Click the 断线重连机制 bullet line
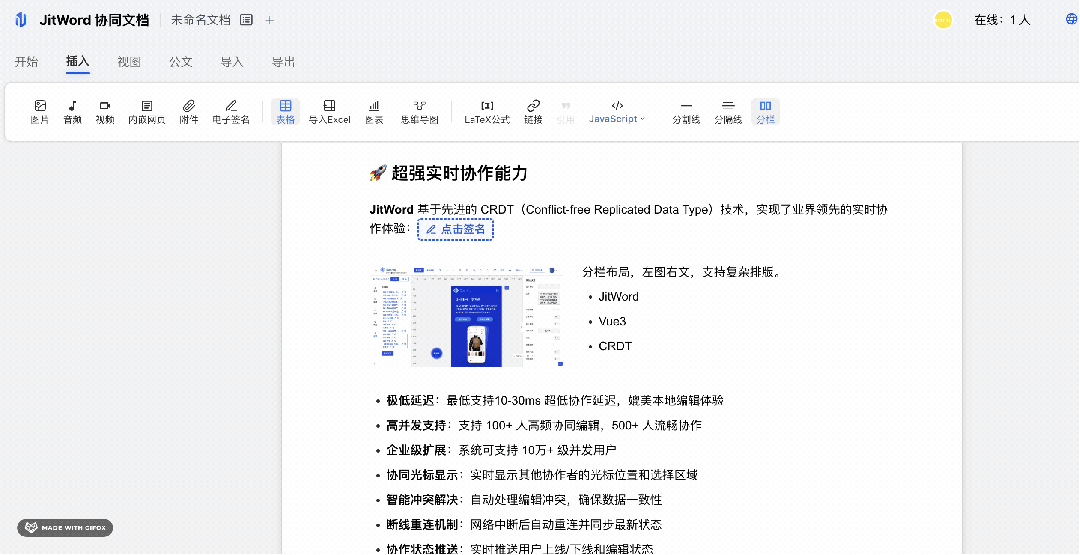Screen dimensions: 1080x555 524,525
